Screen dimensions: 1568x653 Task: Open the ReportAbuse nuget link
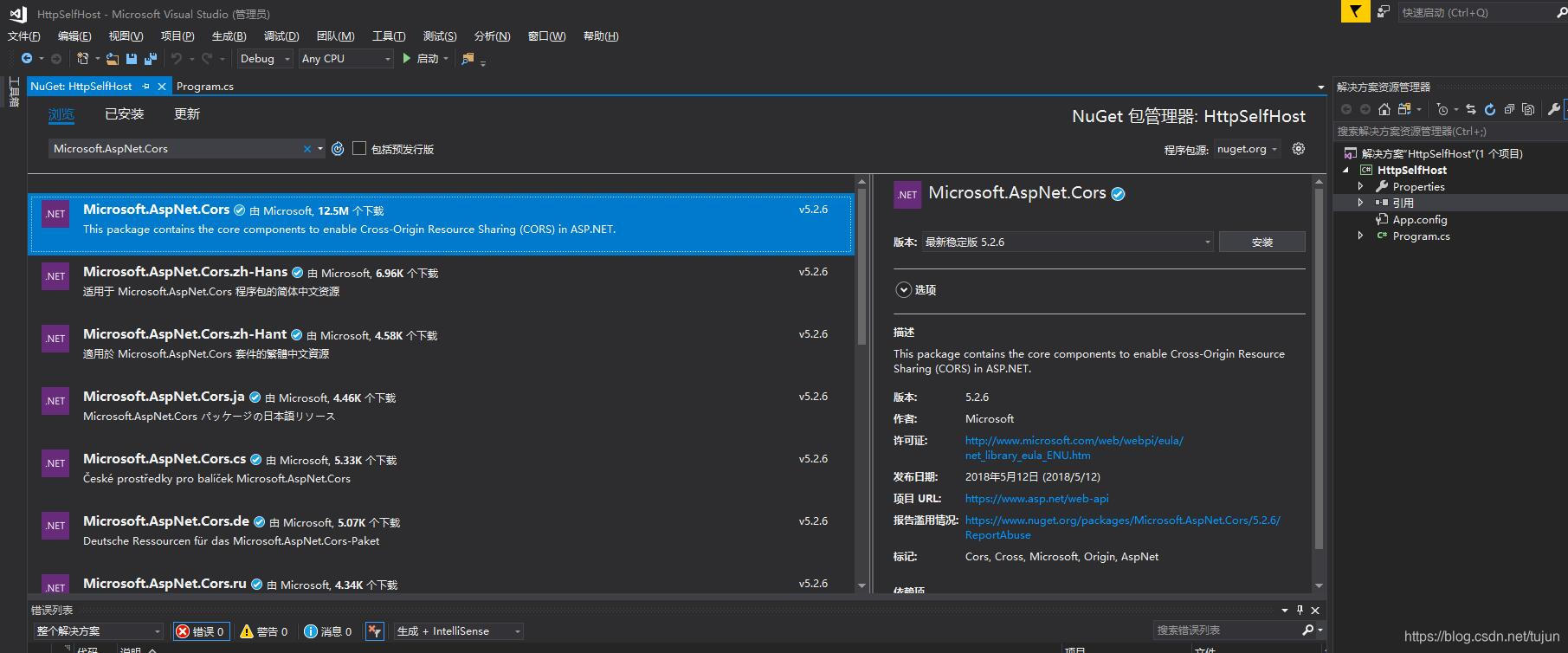point(1122,527)
